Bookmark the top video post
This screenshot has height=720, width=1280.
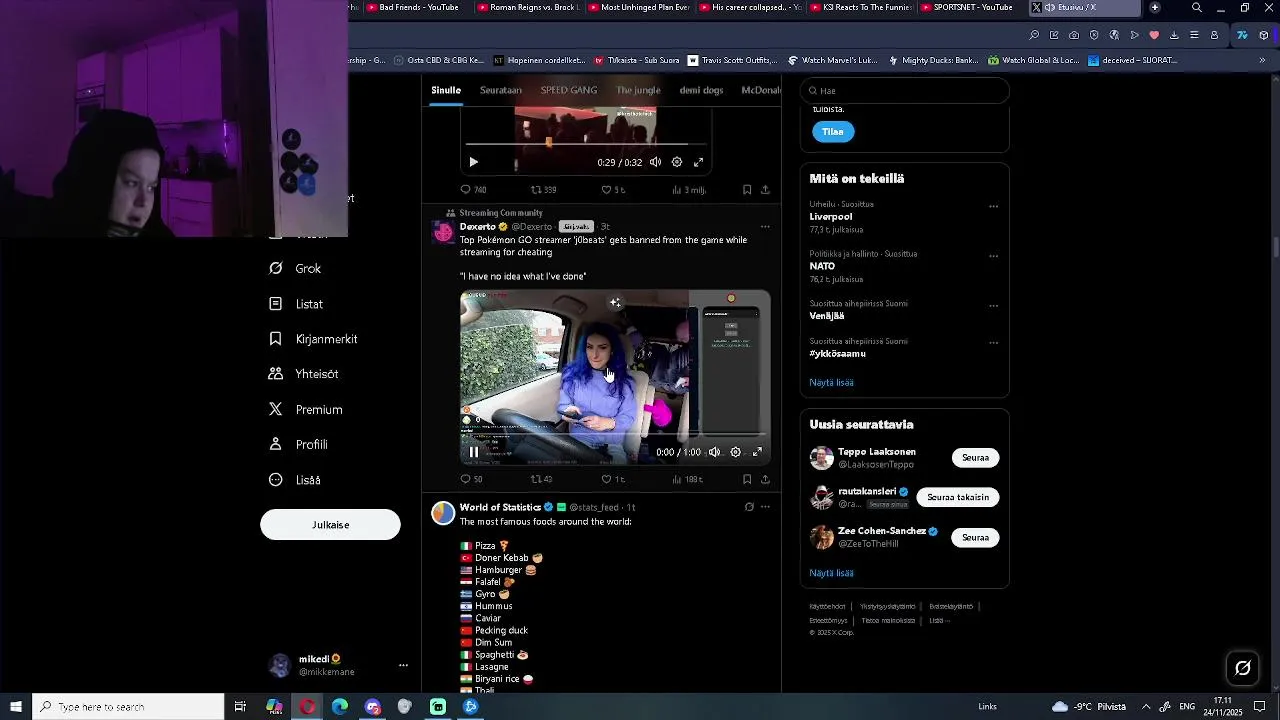tap(747, 189)
